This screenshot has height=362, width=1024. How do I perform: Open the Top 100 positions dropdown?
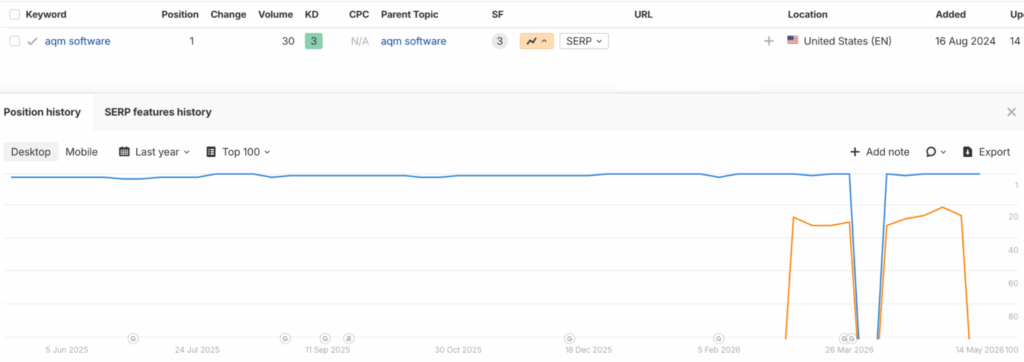pyautogui.click(x=238, y=152)
